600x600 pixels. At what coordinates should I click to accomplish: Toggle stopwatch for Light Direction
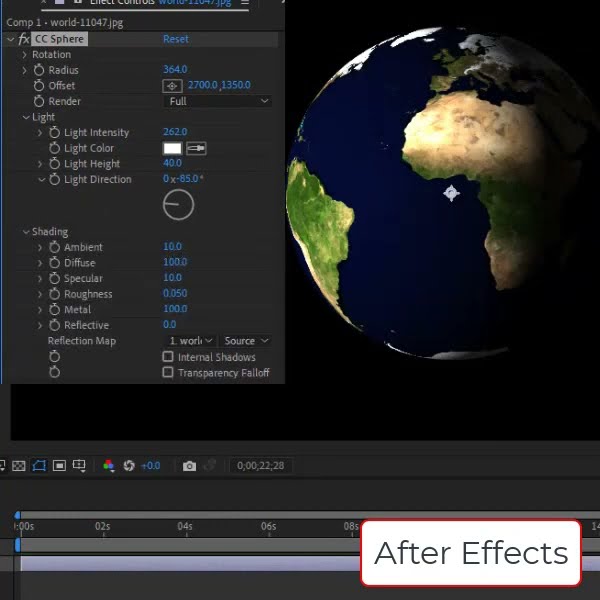(54, 179)
